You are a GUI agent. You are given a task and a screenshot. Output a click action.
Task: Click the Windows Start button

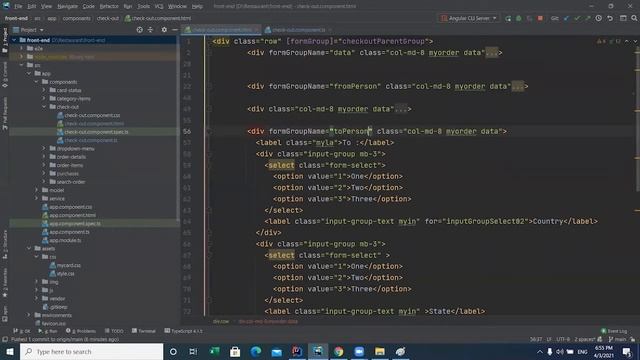tap(10, 351)
